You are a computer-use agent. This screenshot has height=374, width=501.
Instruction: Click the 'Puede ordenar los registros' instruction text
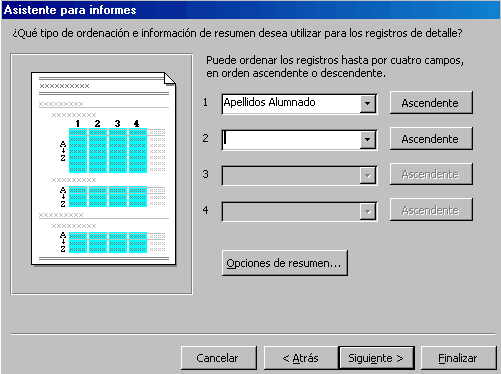point(335,66)
